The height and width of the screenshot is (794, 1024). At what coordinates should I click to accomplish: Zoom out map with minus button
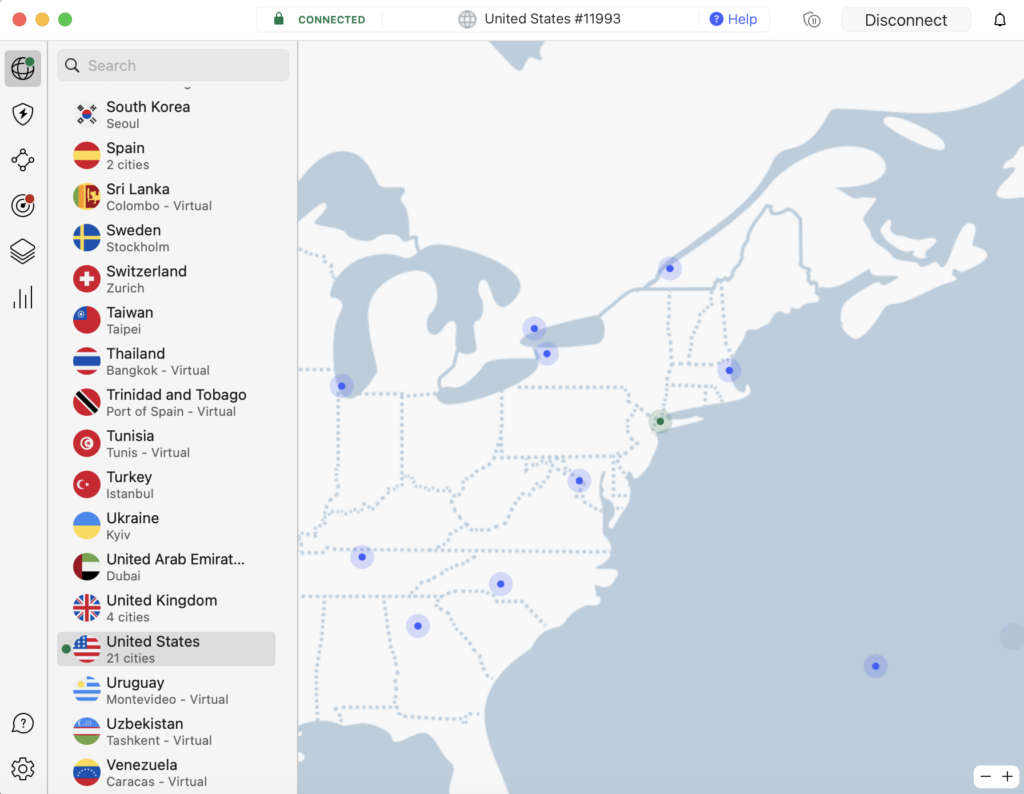pyautogui.click(x=985, y=776)
